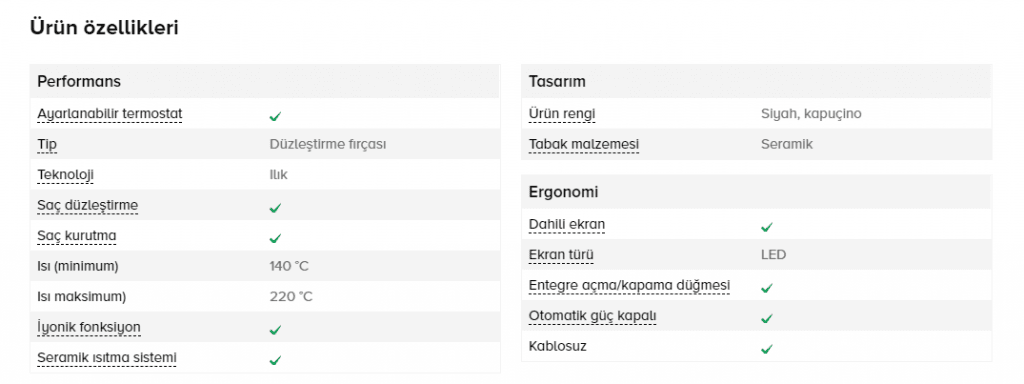This screenshot has height=384, width=1024.
Task: Click the checkmark next to Ayarlanabilir termostat
Action: pos(275,116)
